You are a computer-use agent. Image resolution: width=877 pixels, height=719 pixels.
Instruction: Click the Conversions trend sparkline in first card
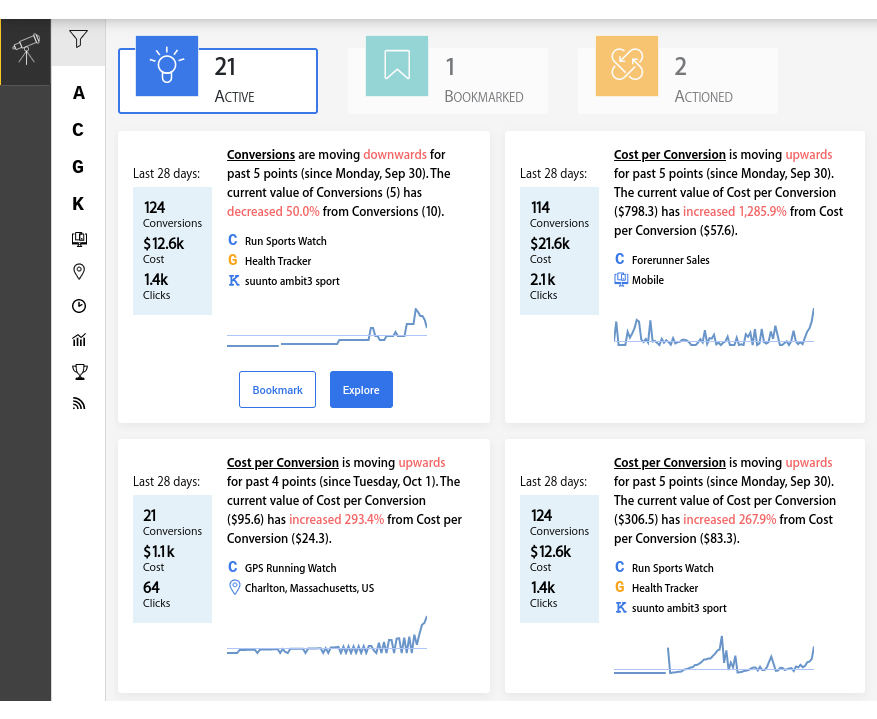click(x=327, y=328)
